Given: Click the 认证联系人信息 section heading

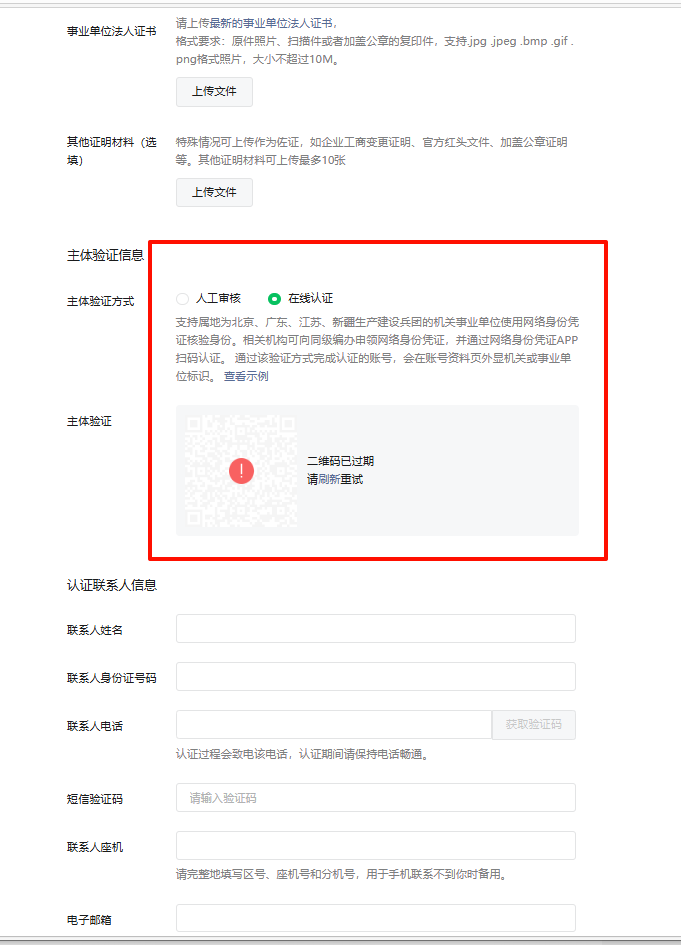Looking at the screenshot, I should [111, 585].
